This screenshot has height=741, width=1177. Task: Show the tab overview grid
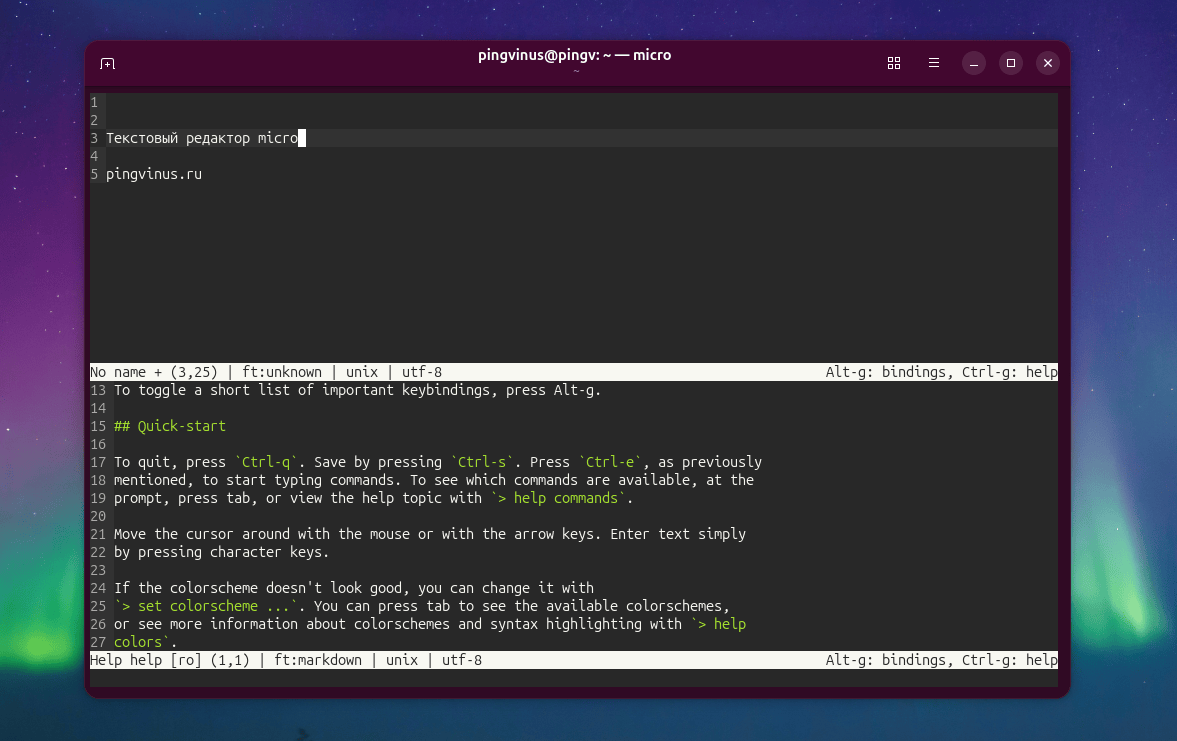[x=893, y=63]
